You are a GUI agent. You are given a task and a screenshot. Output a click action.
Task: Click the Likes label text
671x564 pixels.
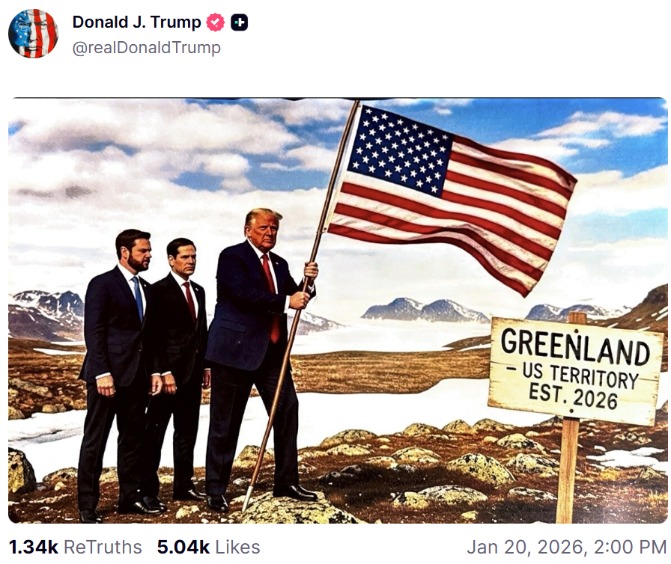[238, 547]
